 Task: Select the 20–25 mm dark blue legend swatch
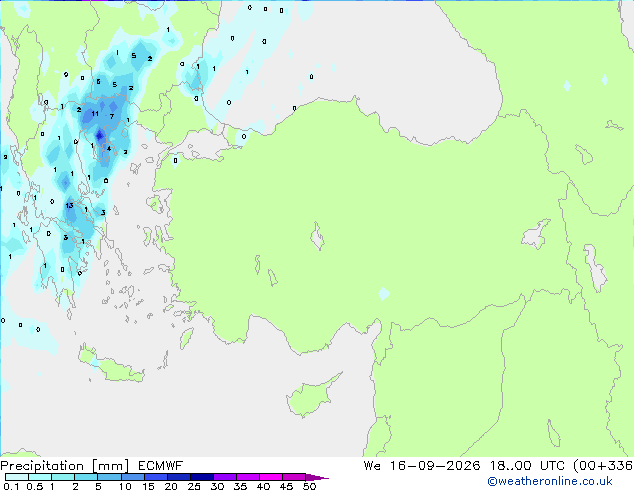[x=179, y=477]
